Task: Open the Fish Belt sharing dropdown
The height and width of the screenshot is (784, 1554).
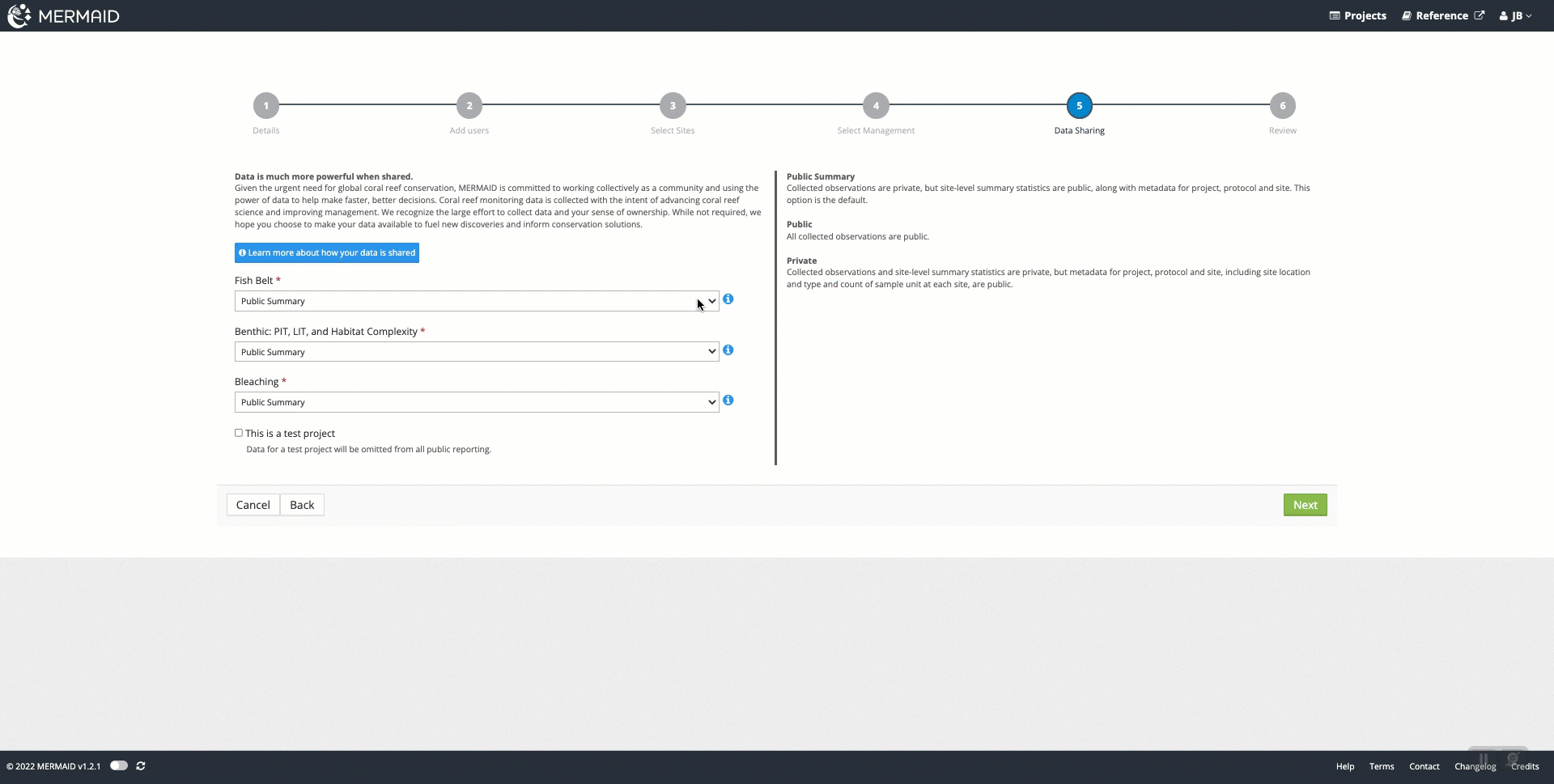Action: (x=476, y=301)
